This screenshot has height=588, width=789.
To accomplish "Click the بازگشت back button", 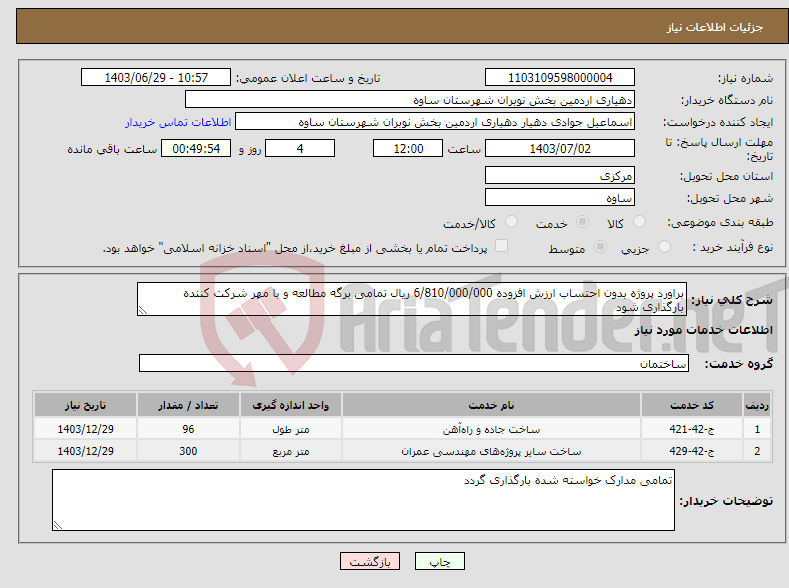I will click(x=370, y=561).
